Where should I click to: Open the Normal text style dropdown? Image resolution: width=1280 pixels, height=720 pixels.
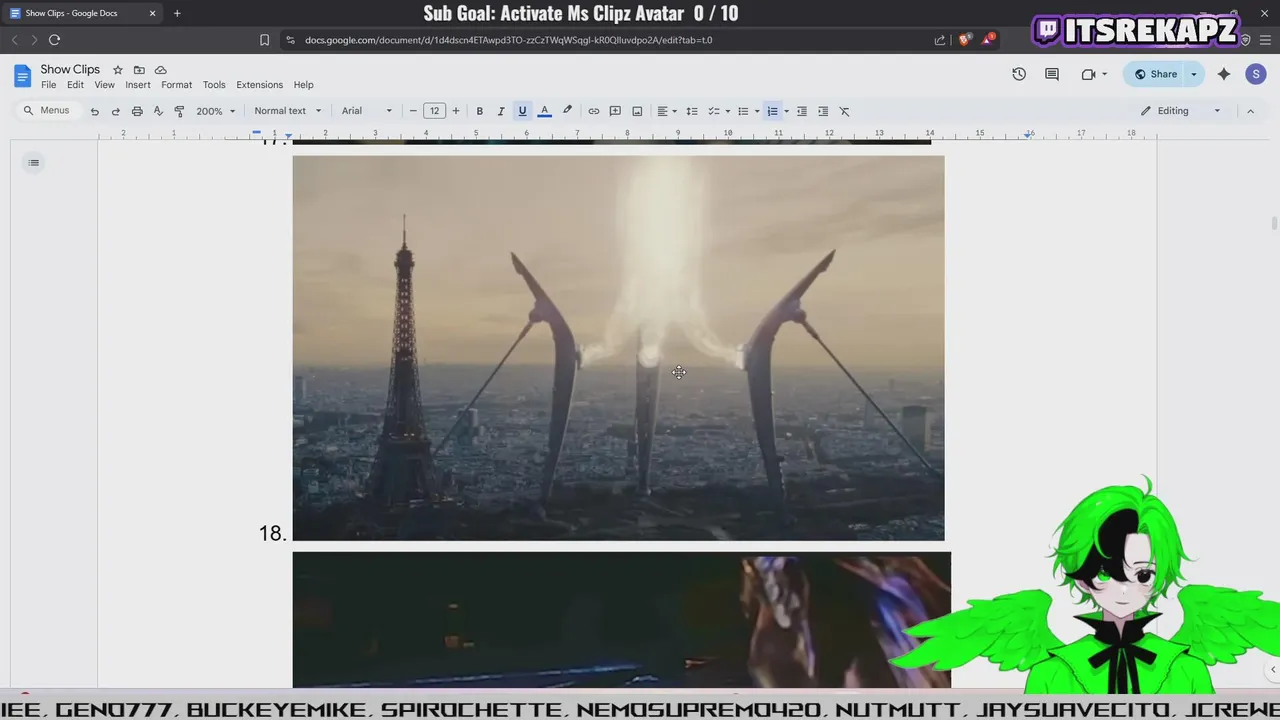[288, 111]
